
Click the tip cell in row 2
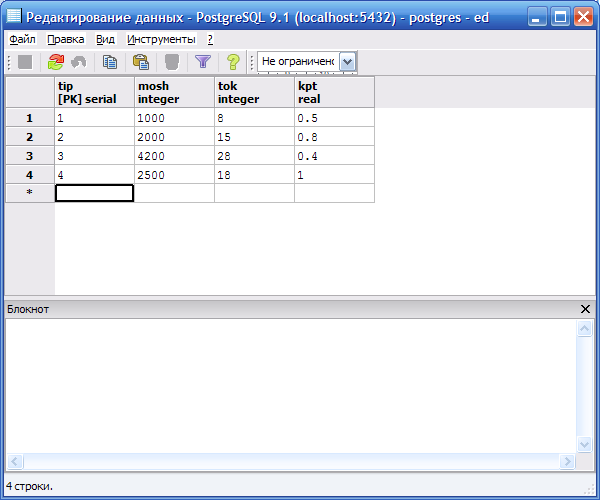(x=95, y=137)
